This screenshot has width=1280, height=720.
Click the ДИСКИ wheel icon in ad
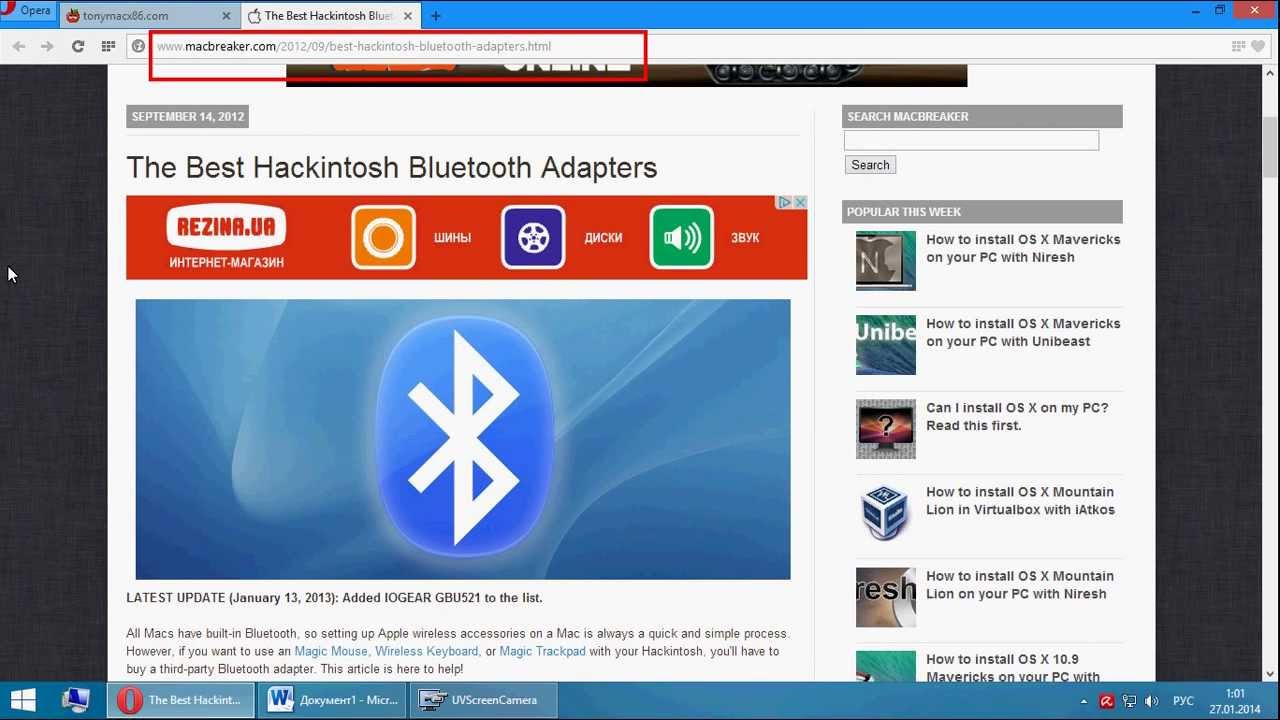tap(533, 237)
